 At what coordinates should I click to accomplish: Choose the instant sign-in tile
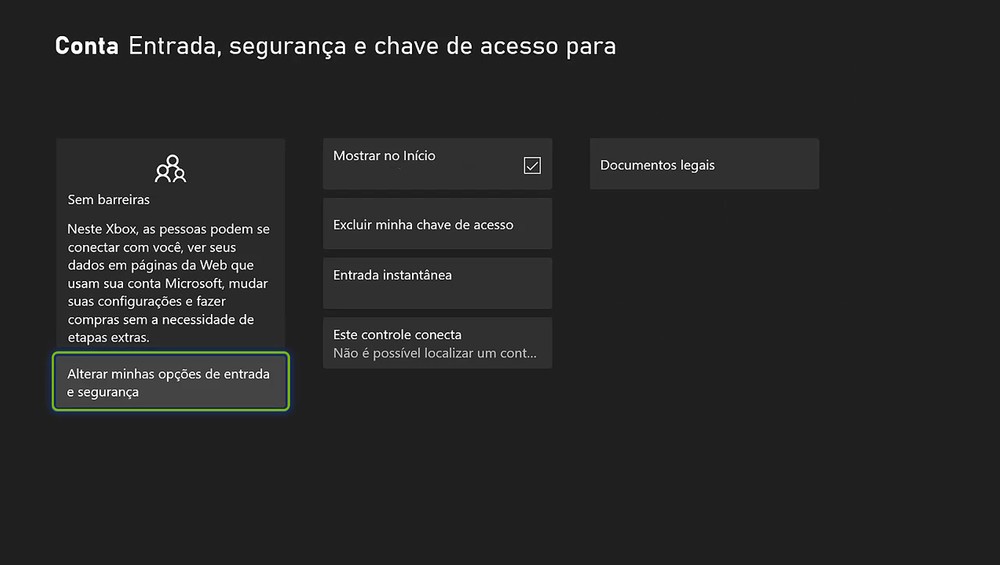coord(437,283)
